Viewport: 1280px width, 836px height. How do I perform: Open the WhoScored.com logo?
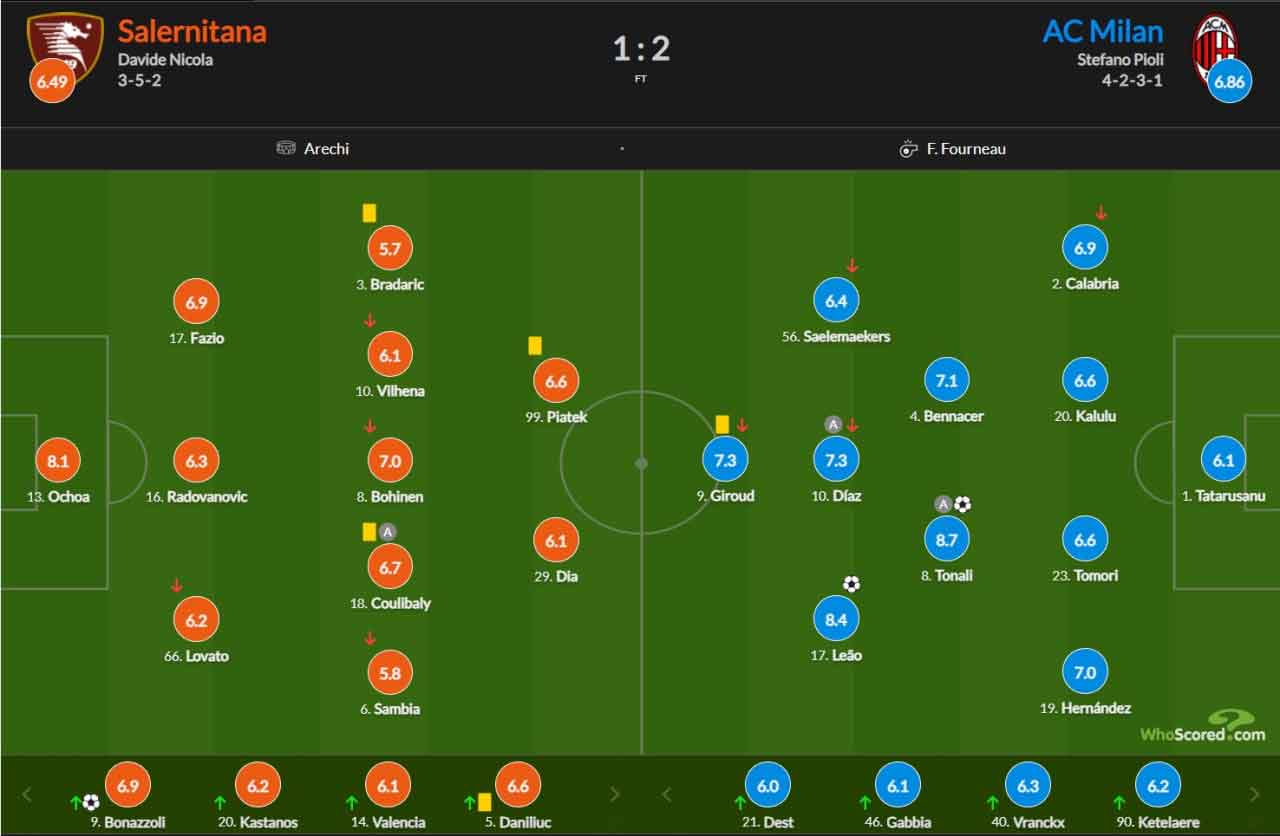pyautogui.click(x=1203, y=726)
